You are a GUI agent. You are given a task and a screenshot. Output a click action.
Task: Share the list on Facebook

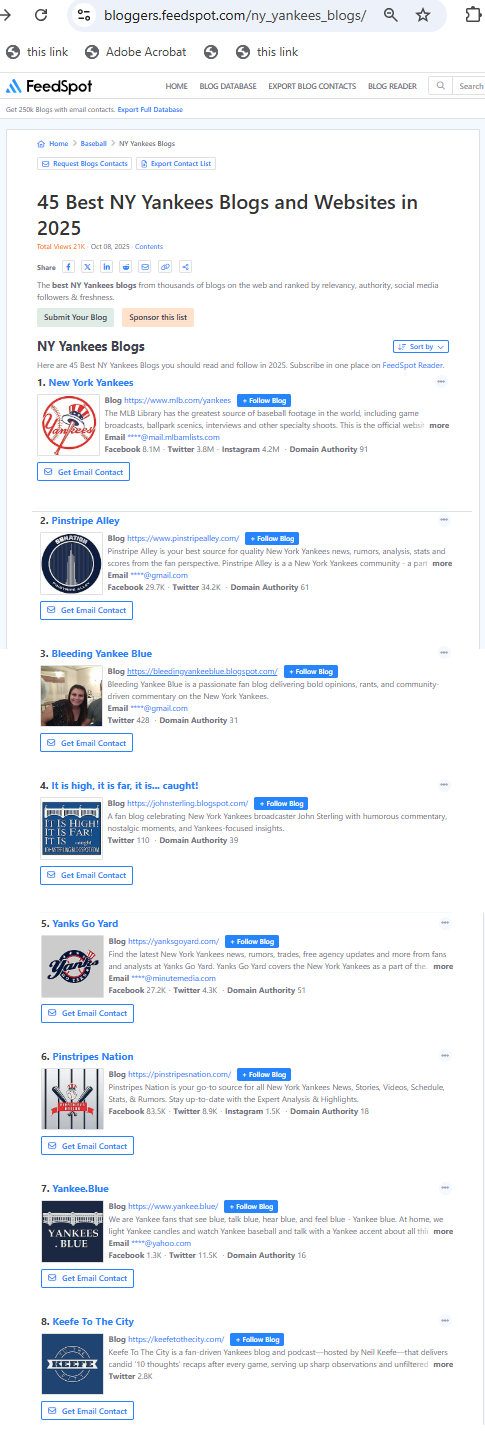coord(69,267)
